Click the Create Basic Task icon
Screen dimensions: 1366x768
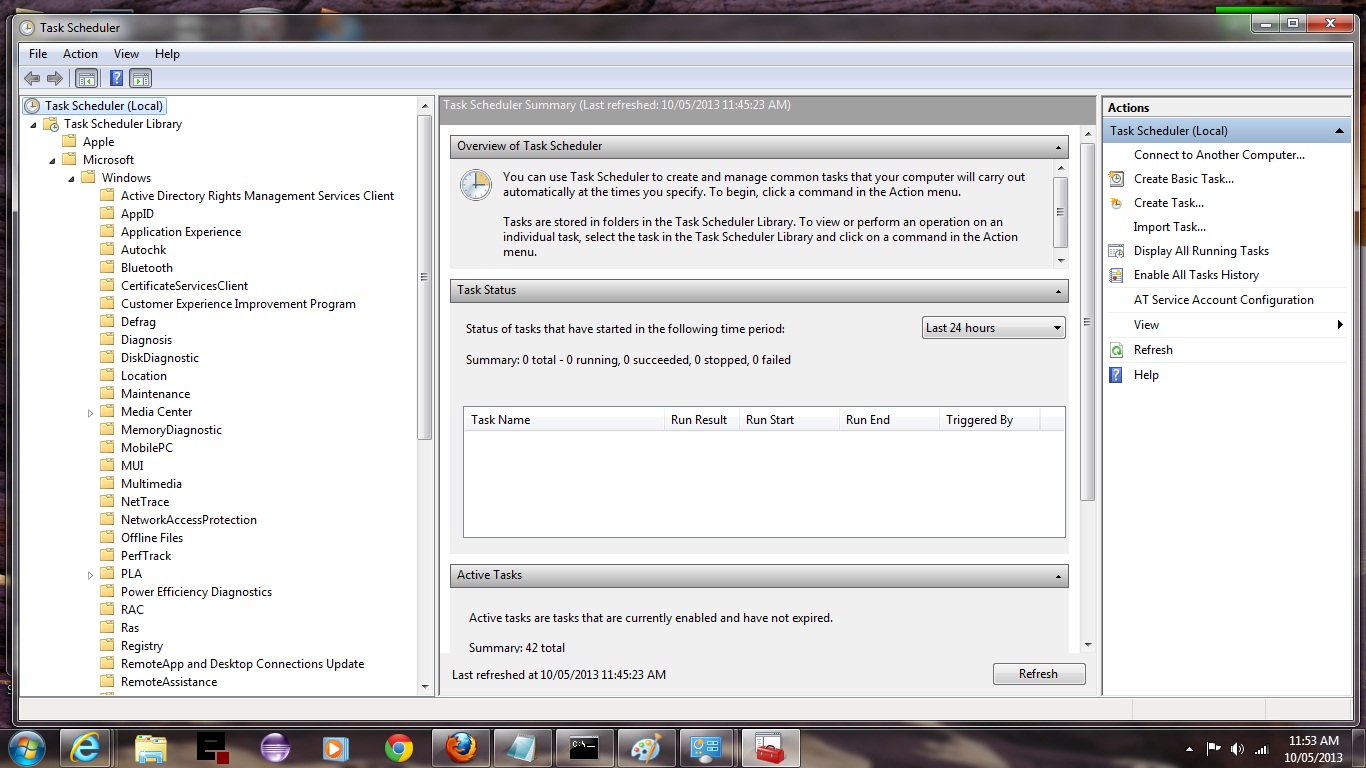(1116, 179)
